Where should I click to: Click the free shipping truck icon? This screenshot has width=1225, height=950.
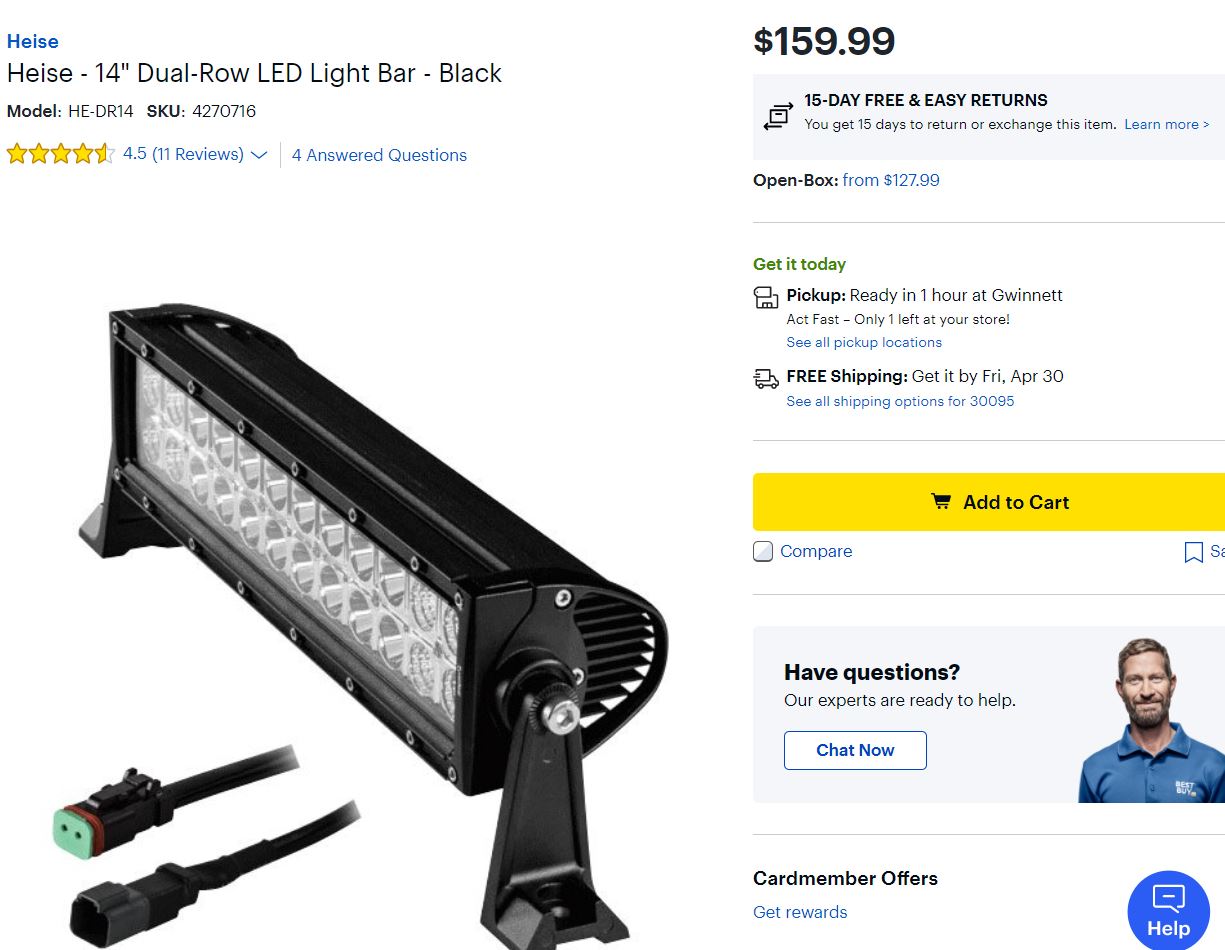(x=766, y=378)
